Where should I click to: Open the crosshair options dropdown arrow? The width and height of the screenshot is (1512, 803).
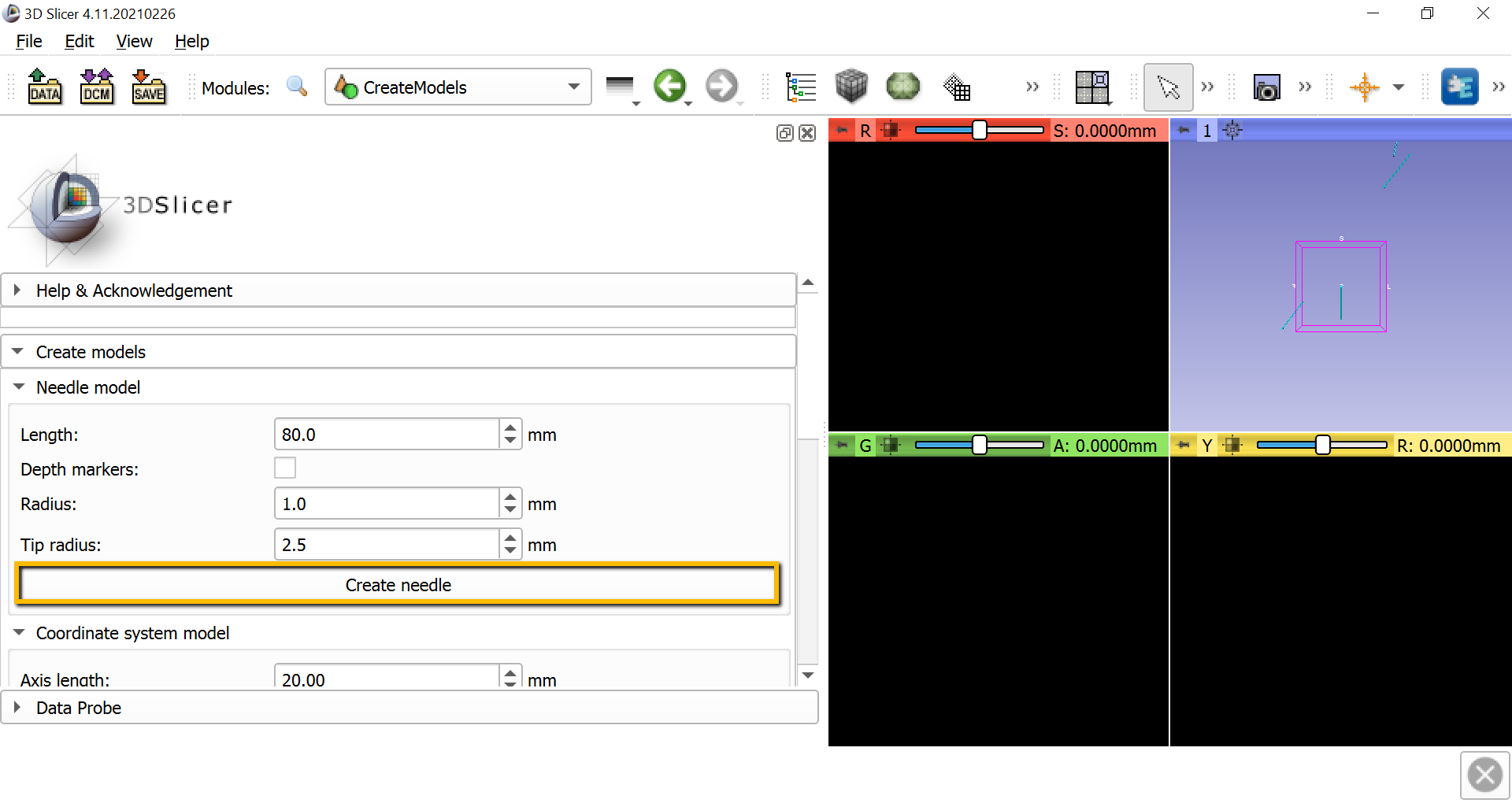pos(1399,87)
